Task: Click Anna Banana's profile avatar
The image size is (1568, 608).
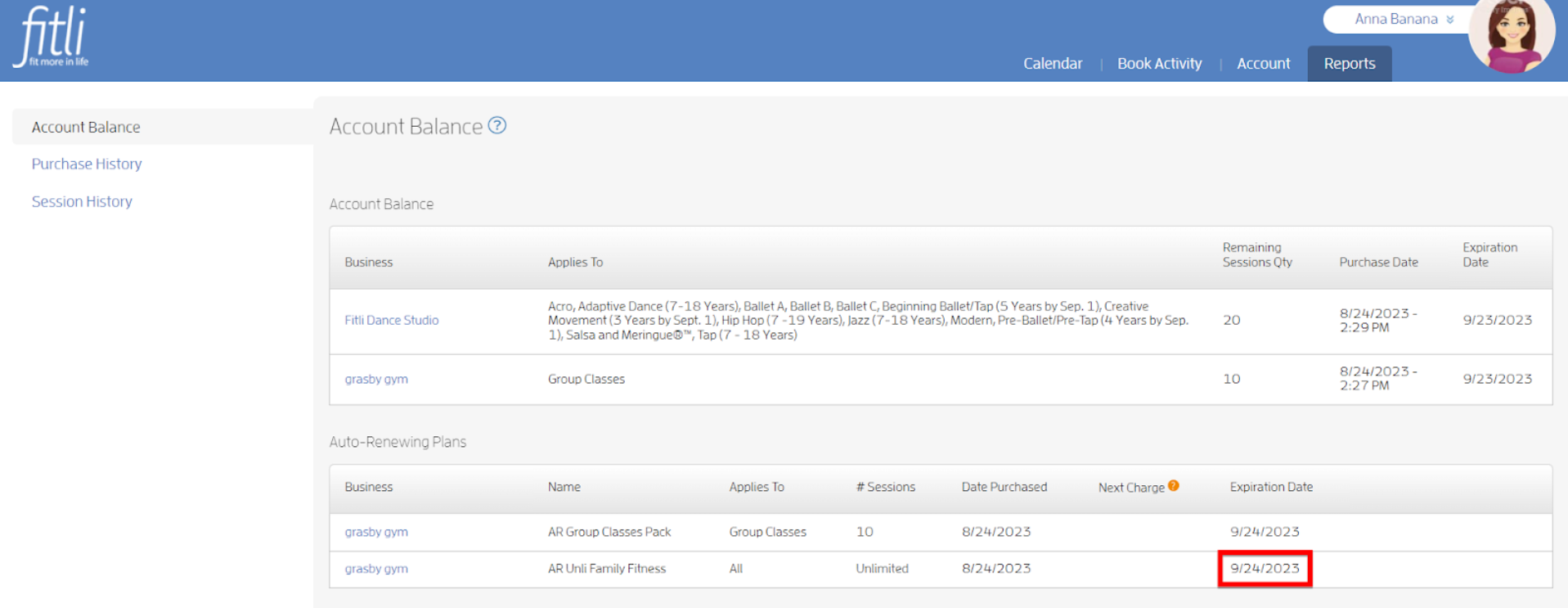Action: (1512, 34)
